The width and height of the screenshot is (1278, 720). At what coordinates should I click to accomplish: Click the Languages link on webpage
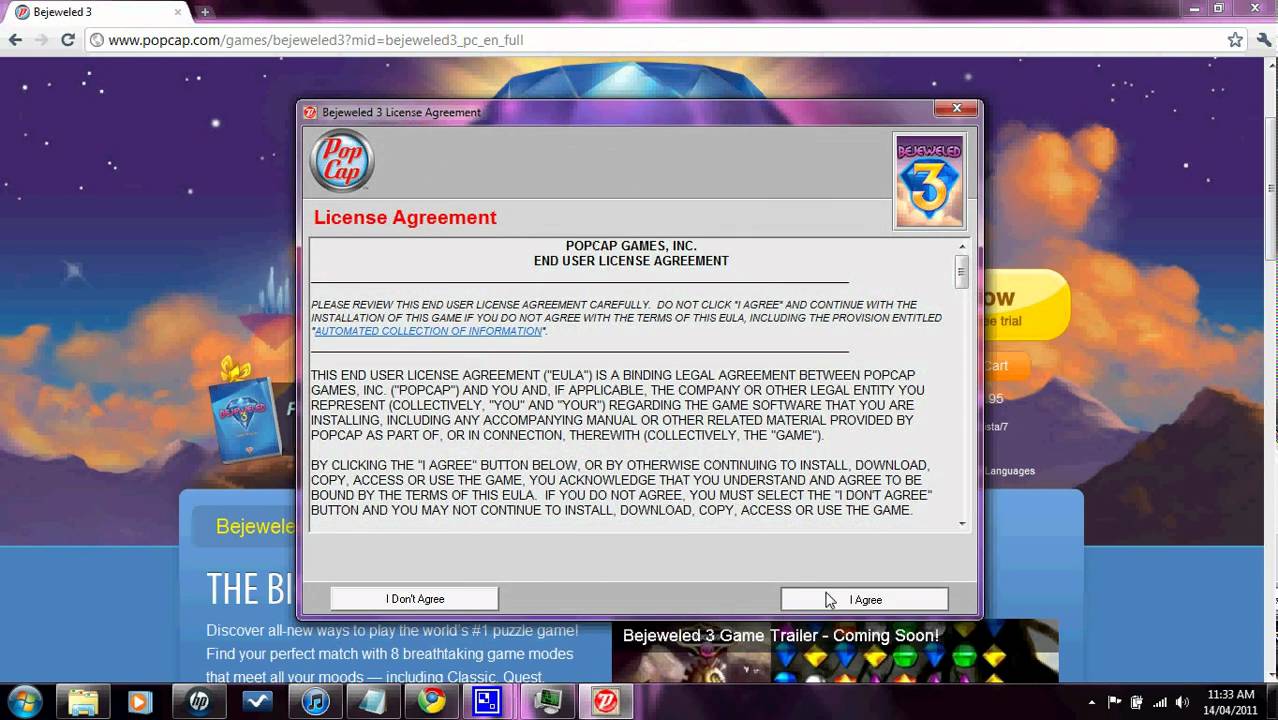coord(1010,471)
